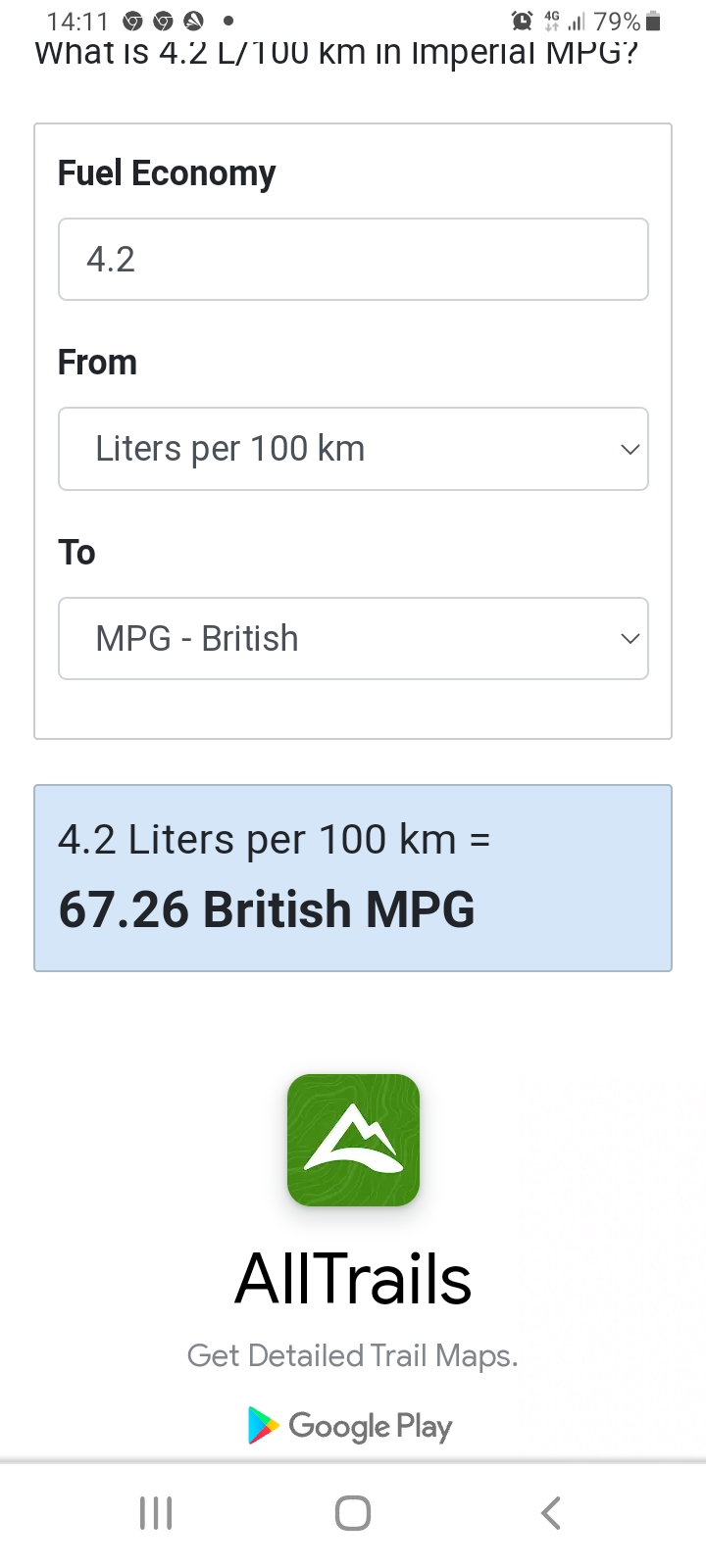Click the chevron arrow on the From selector

click(630, 449)
